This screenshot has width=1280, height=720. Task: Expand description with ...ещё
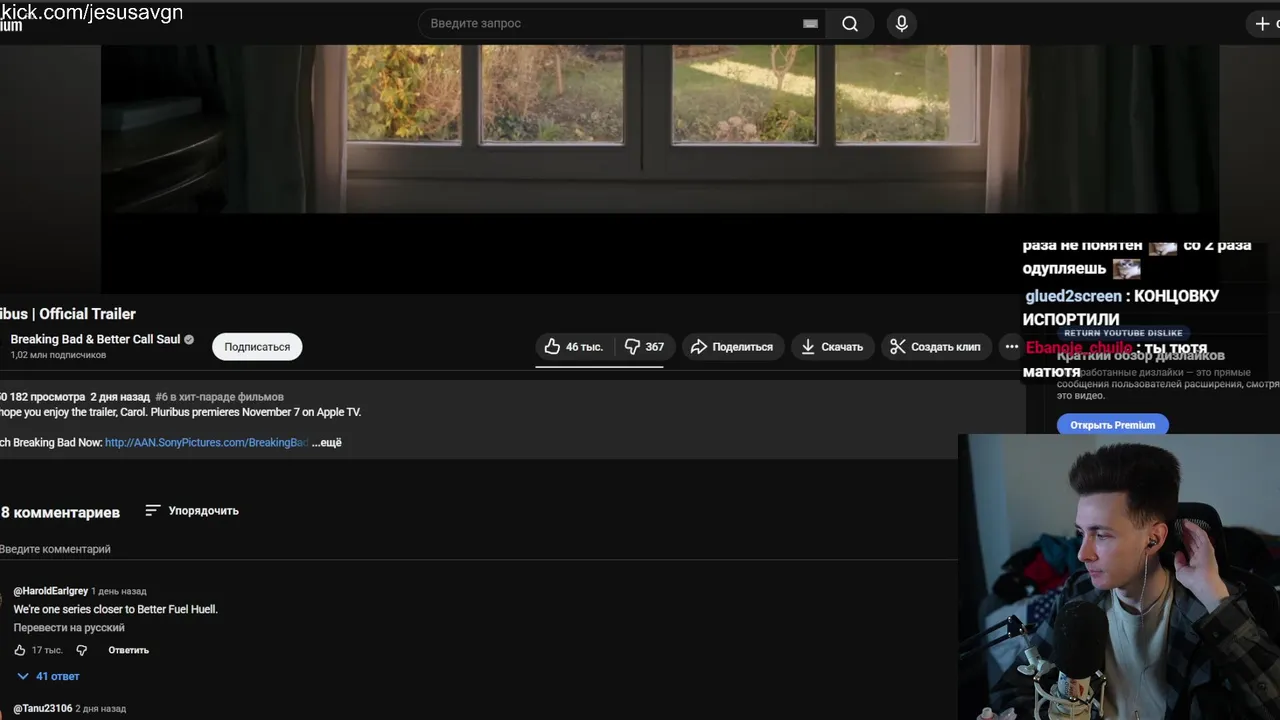tap(326, 442)
